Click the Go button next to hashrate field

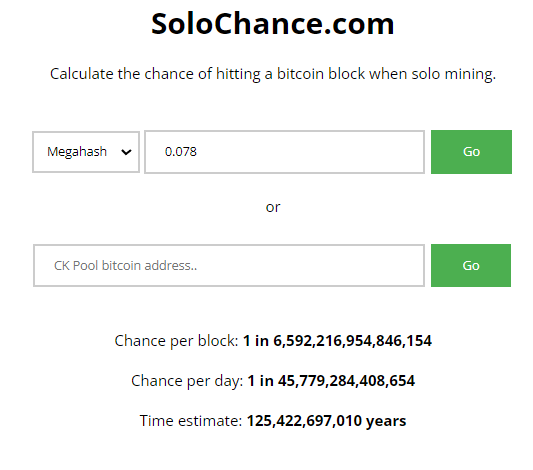471,152
